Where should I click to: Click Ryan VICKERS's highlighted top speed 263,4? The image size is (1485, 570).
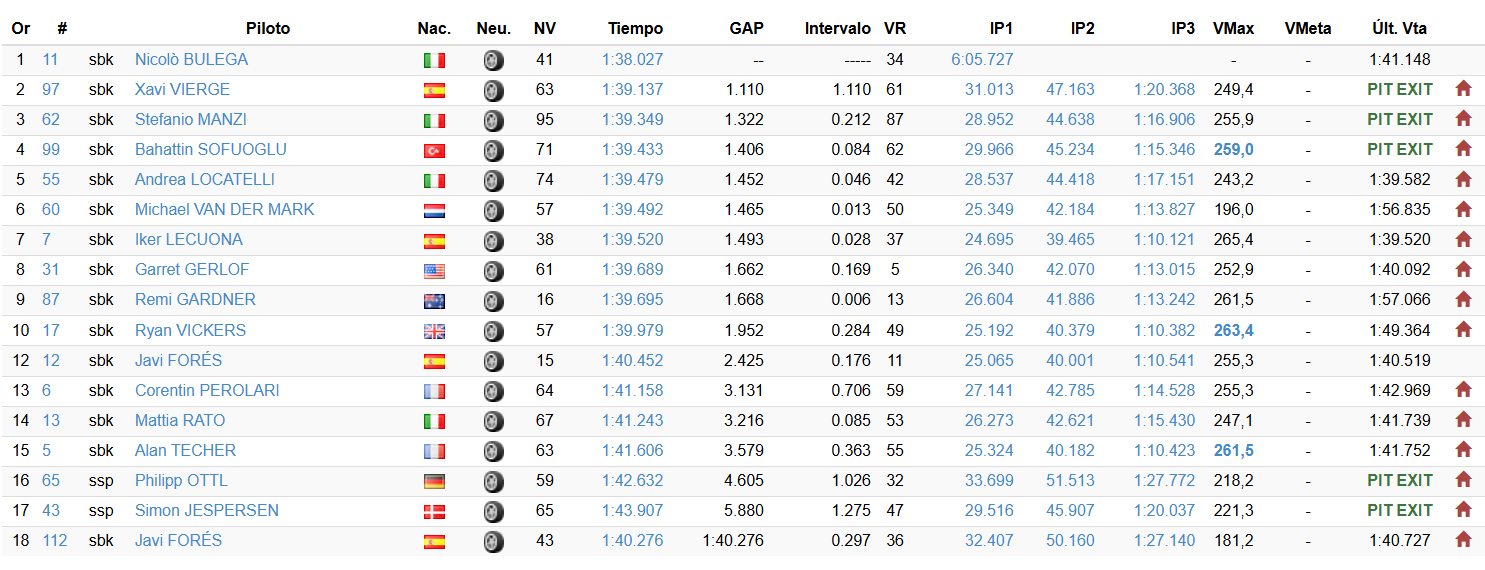[x=1234, y=330]
